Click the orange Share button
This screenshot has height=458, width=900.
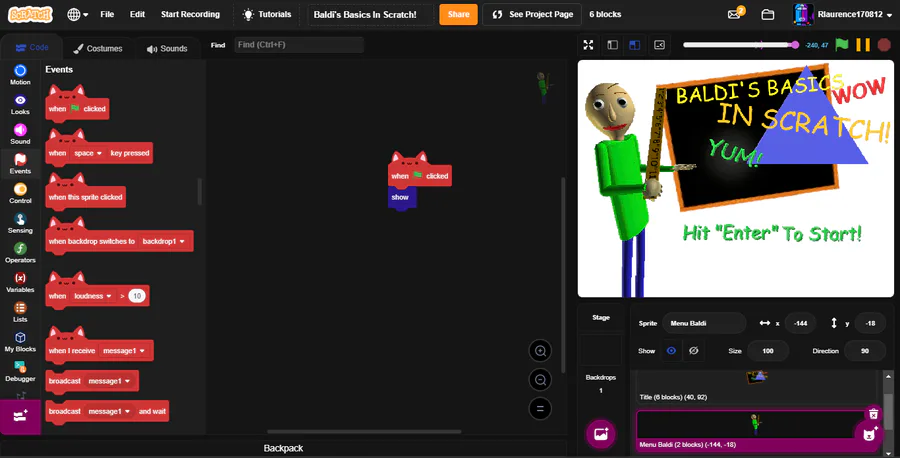click(458, 14)
